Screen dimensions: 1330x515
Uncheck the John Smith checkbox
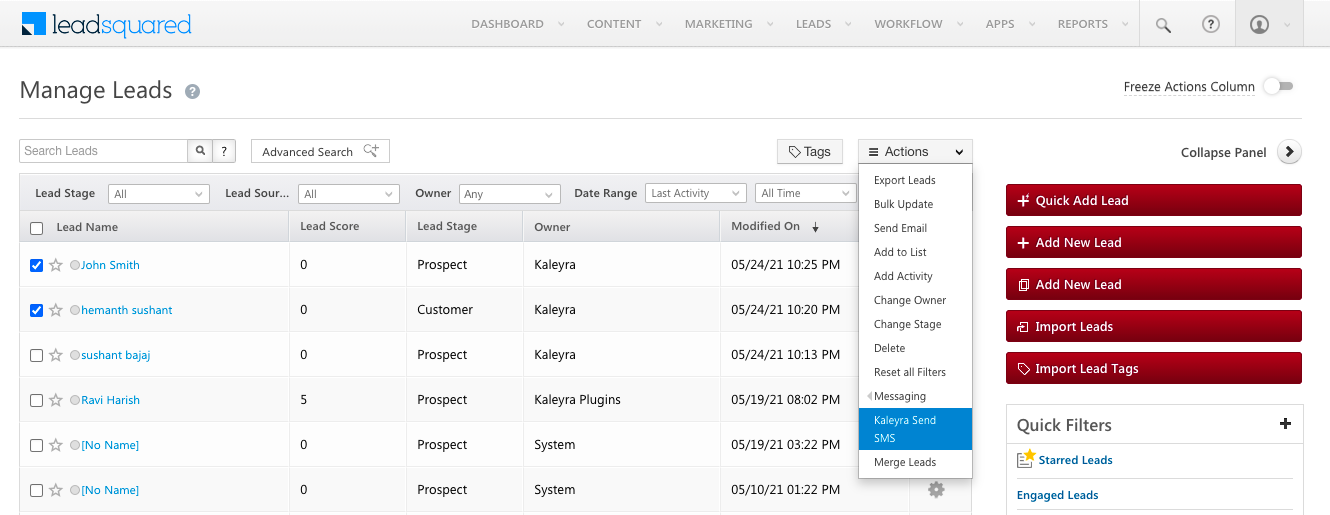(37, 265)
